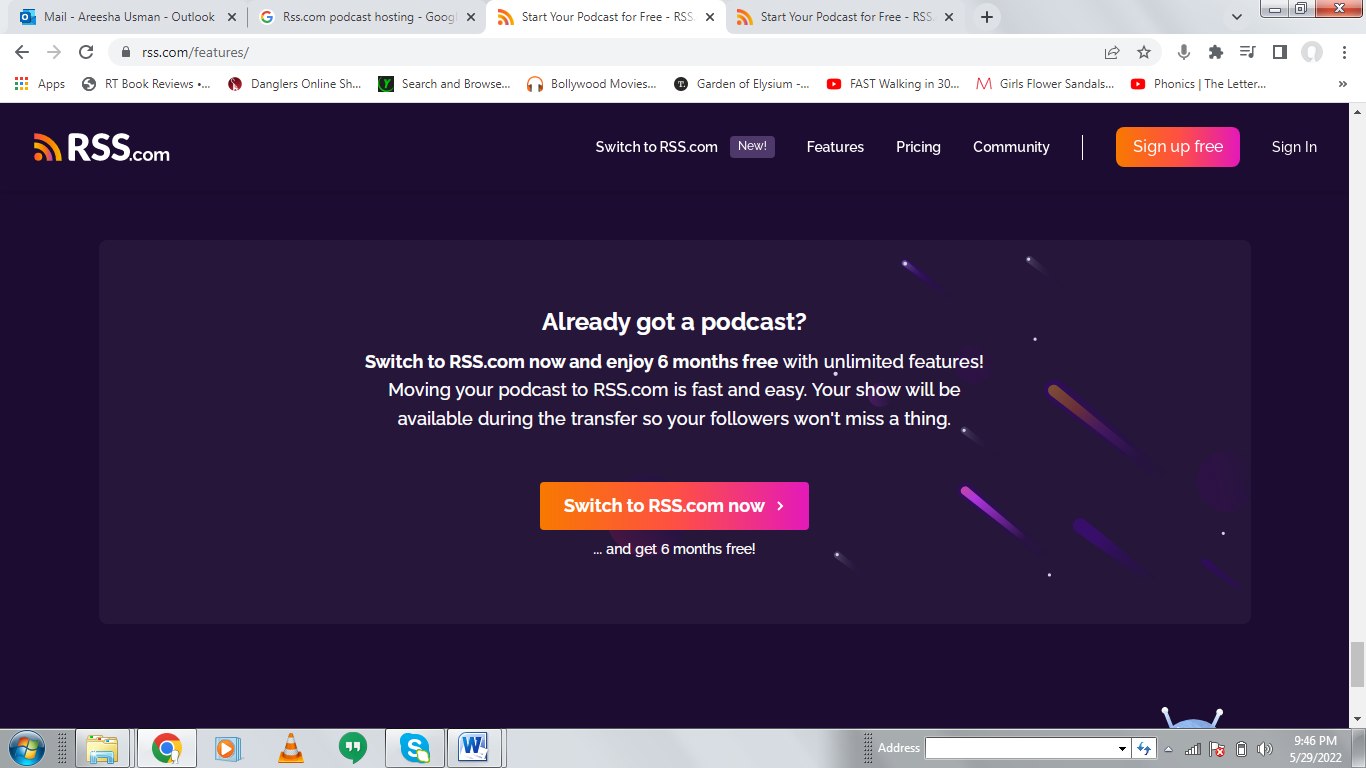Go back using browser back arrow
Image resolution: width=1366 pixels, height=768 pixels.
point(22,52)
